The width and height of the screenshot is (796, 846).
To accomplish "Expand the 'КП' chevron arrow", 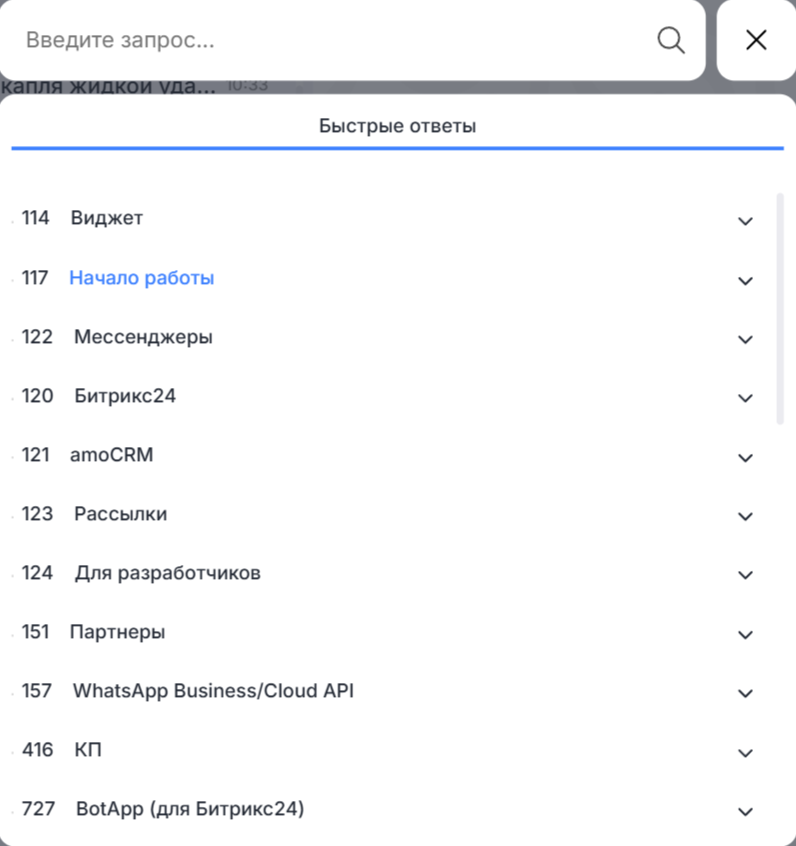I will point(744,752).
